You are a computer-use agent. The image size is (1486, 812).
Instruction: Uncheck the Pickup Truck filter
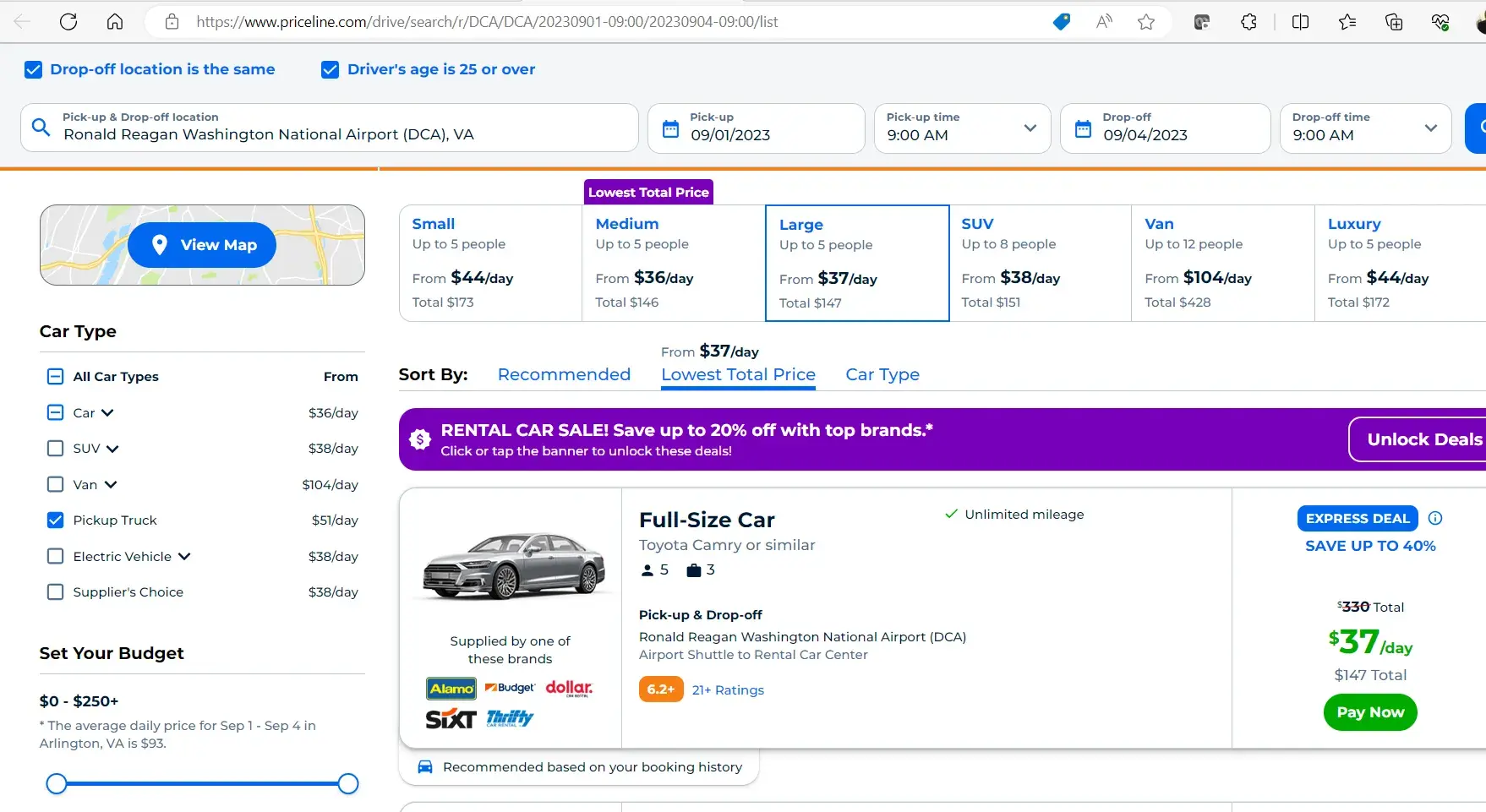56,520
